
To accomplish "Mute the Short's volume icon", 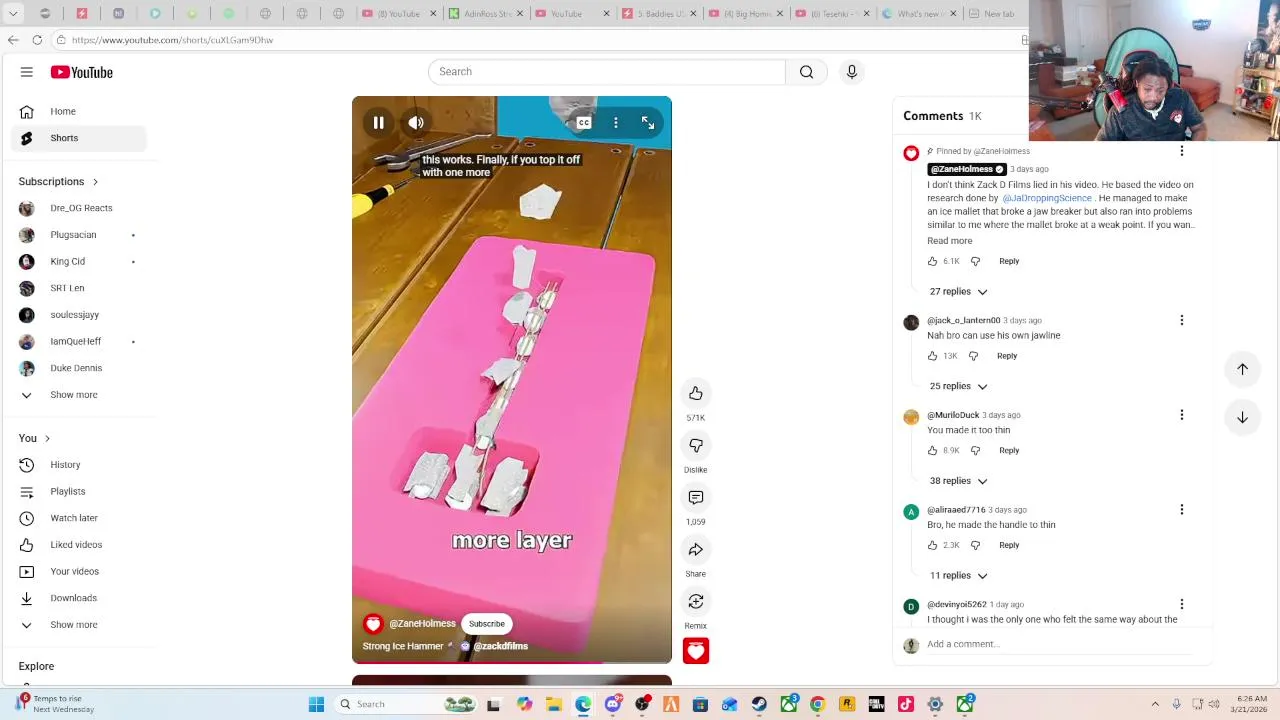I will 416,123.
